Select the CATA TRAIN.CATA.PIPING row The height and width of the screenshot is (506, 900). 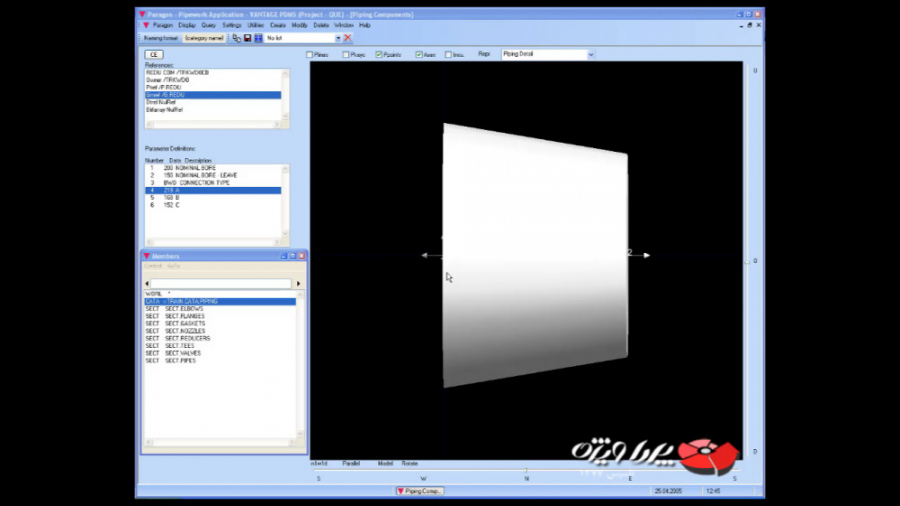(x=220, y=301)
